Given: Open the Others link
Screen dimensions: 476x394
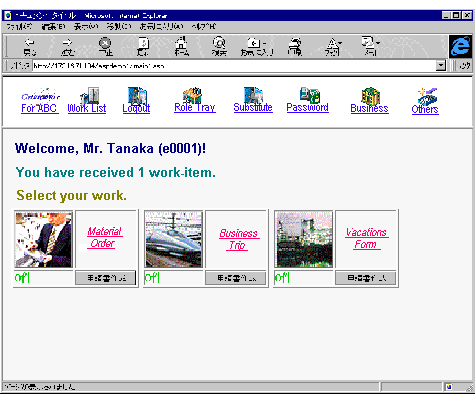Looking at the screenshot, I should tap(425, 109).
